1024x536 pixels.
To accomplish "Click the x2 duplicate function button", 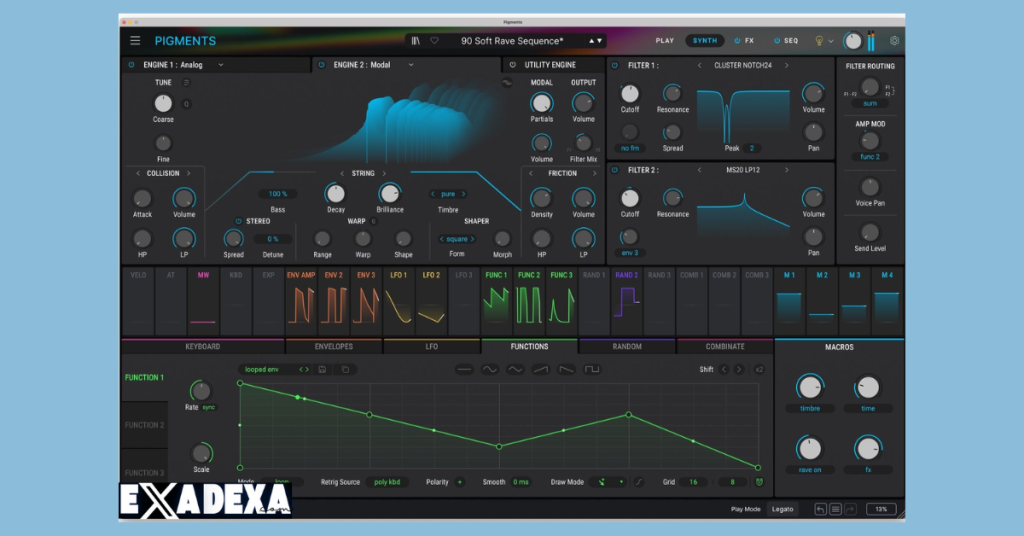I will pos(759,370).
